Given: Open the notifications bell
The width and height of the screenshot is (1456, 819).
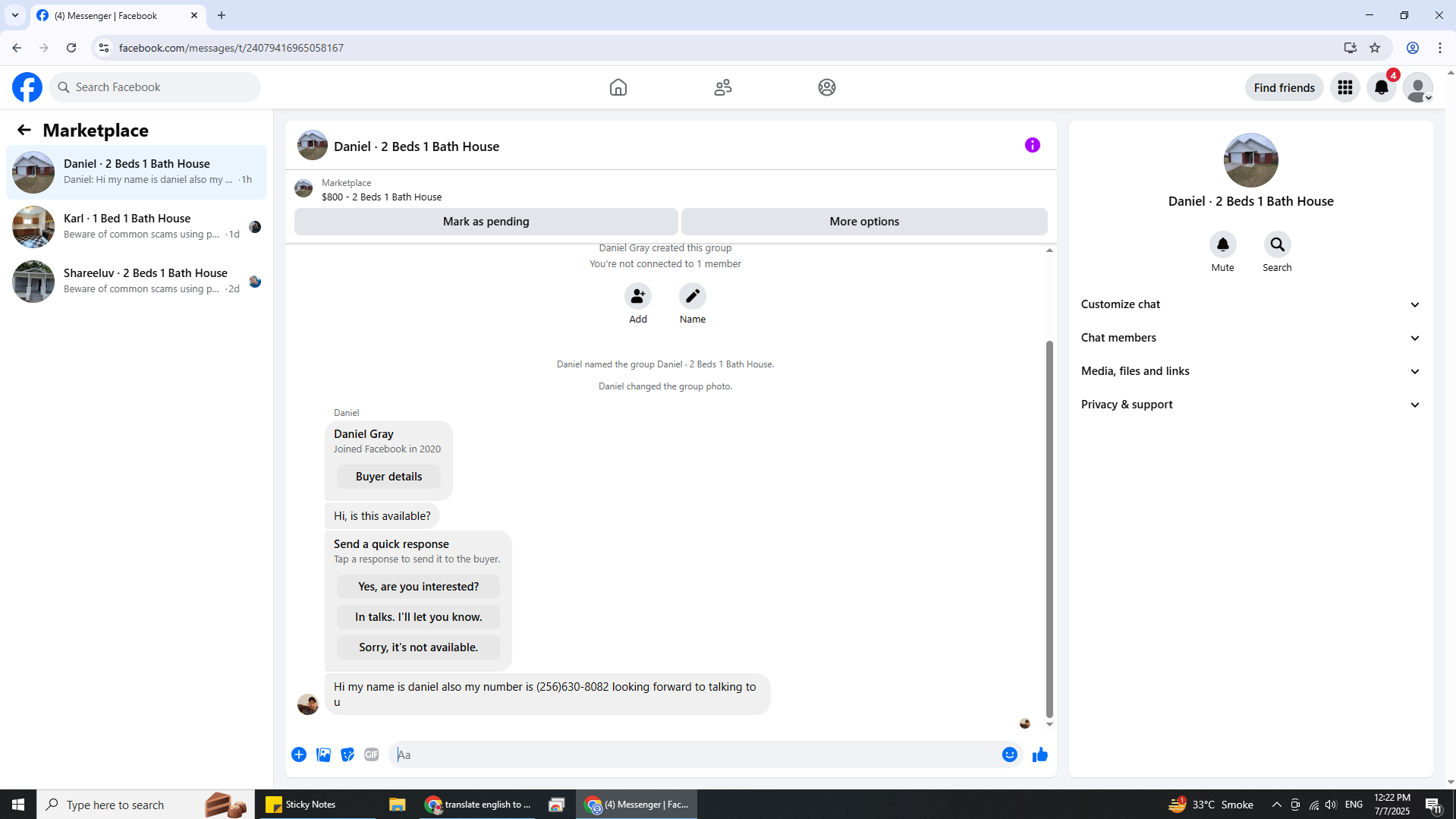Looking at the screenshot, I should [x=1382, y=87].
